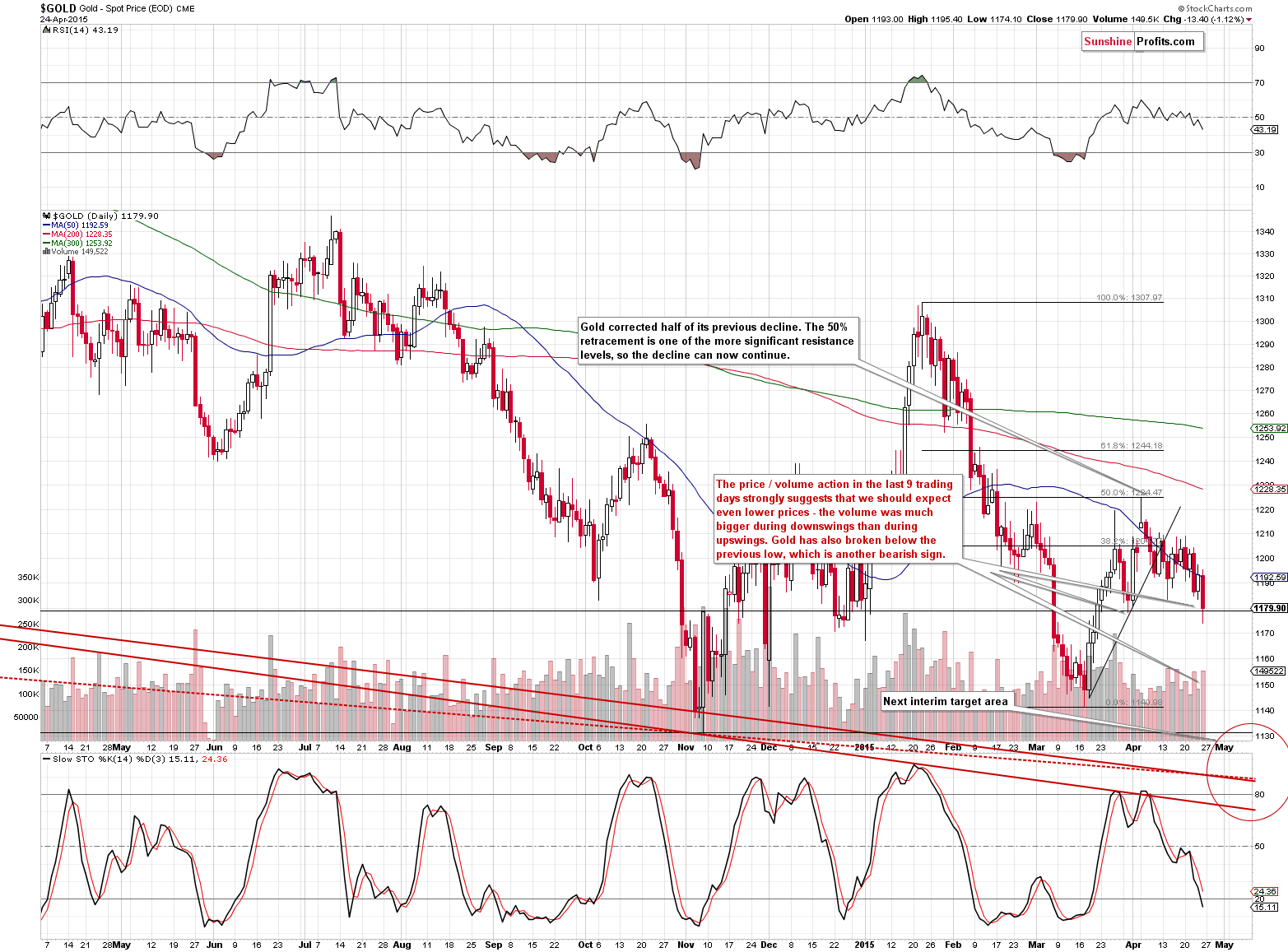This screenshot has width=1288, height=952.
Task: Click the 70 level on RSI axis
Action: [1259, 82]
